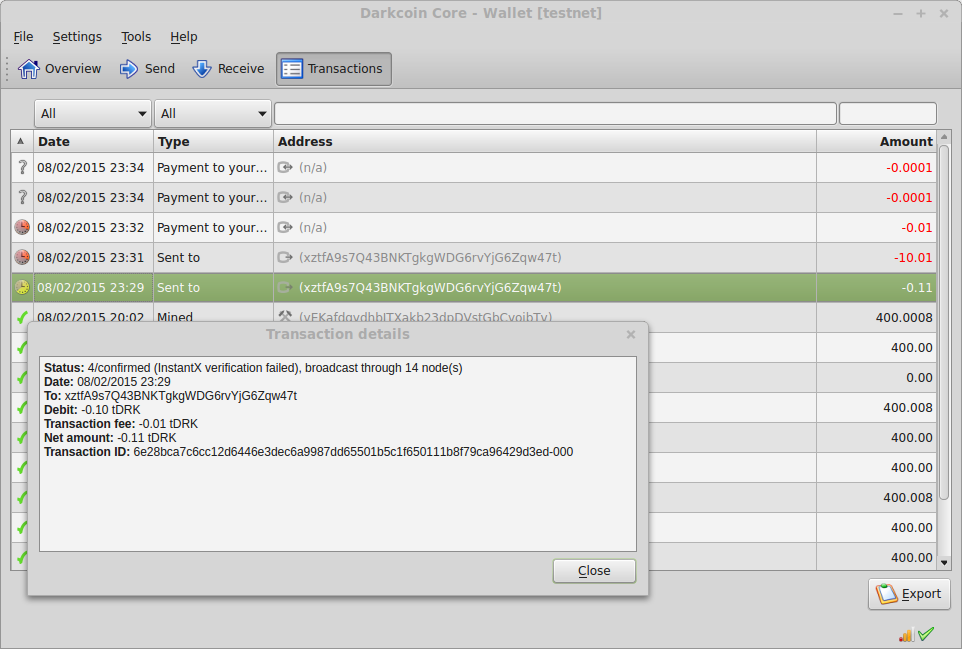962x649 pixels.
Task: Click the filter field above the Amount column
Action: [x=888, y=113]
